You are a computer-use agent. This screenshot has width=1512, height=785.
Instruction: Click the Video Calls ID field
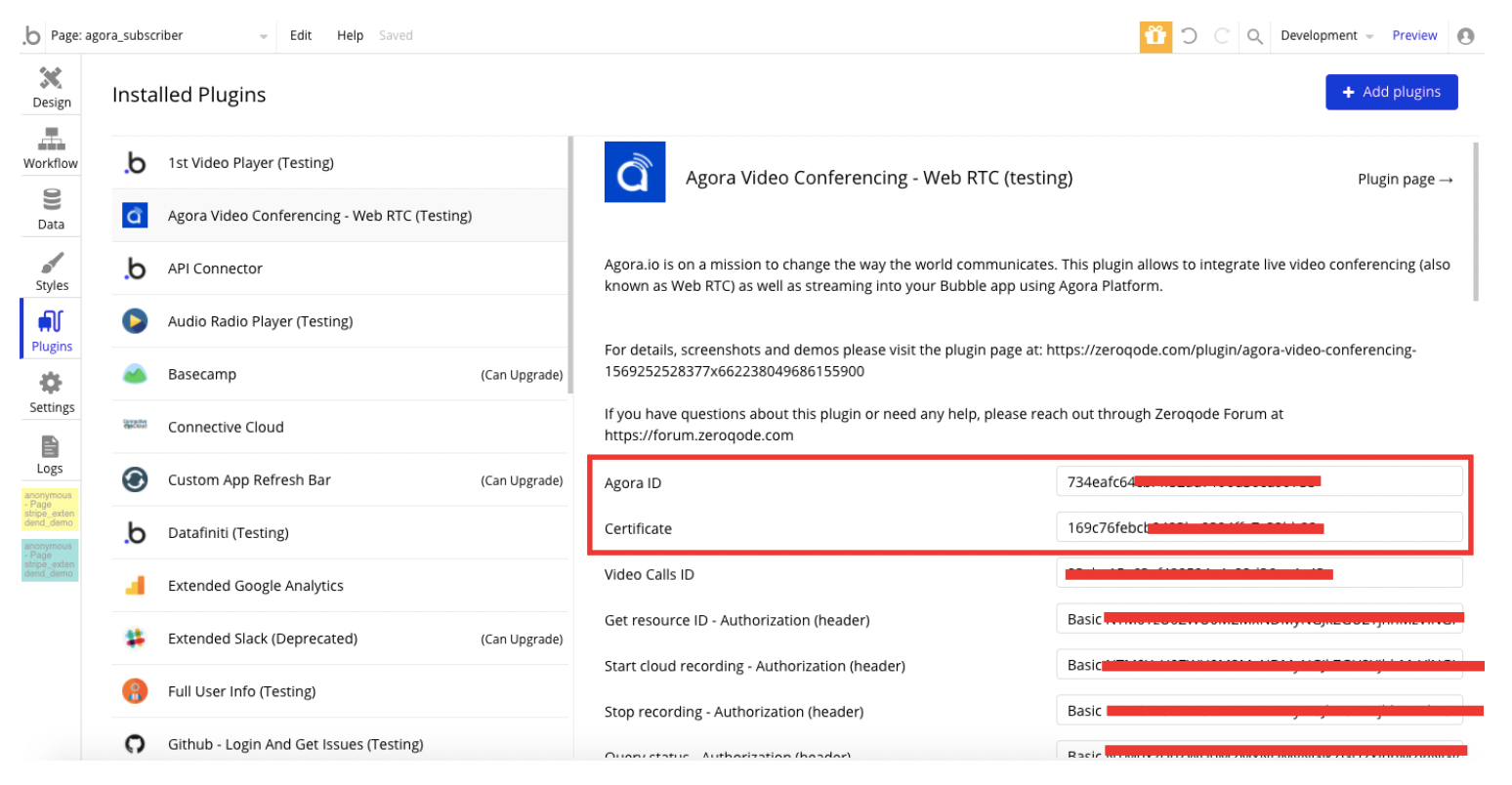tap(1259, 573)
